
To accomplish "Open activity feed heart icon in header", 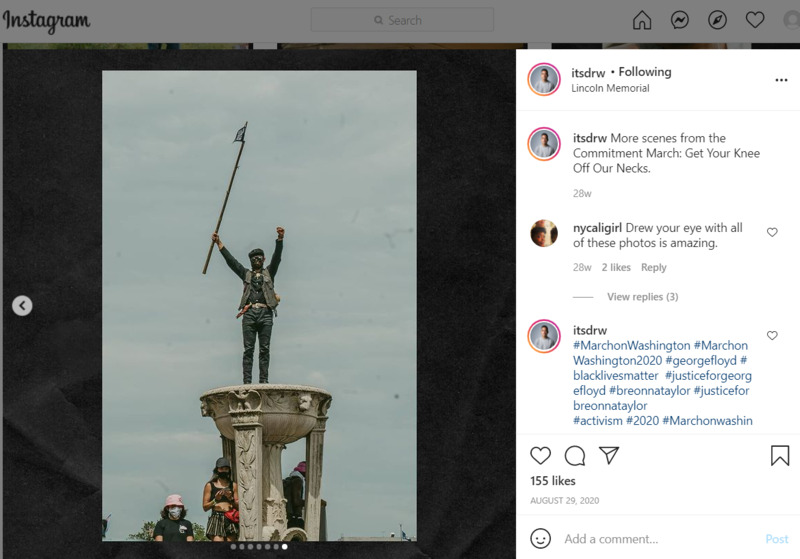I will pos(755,20).
